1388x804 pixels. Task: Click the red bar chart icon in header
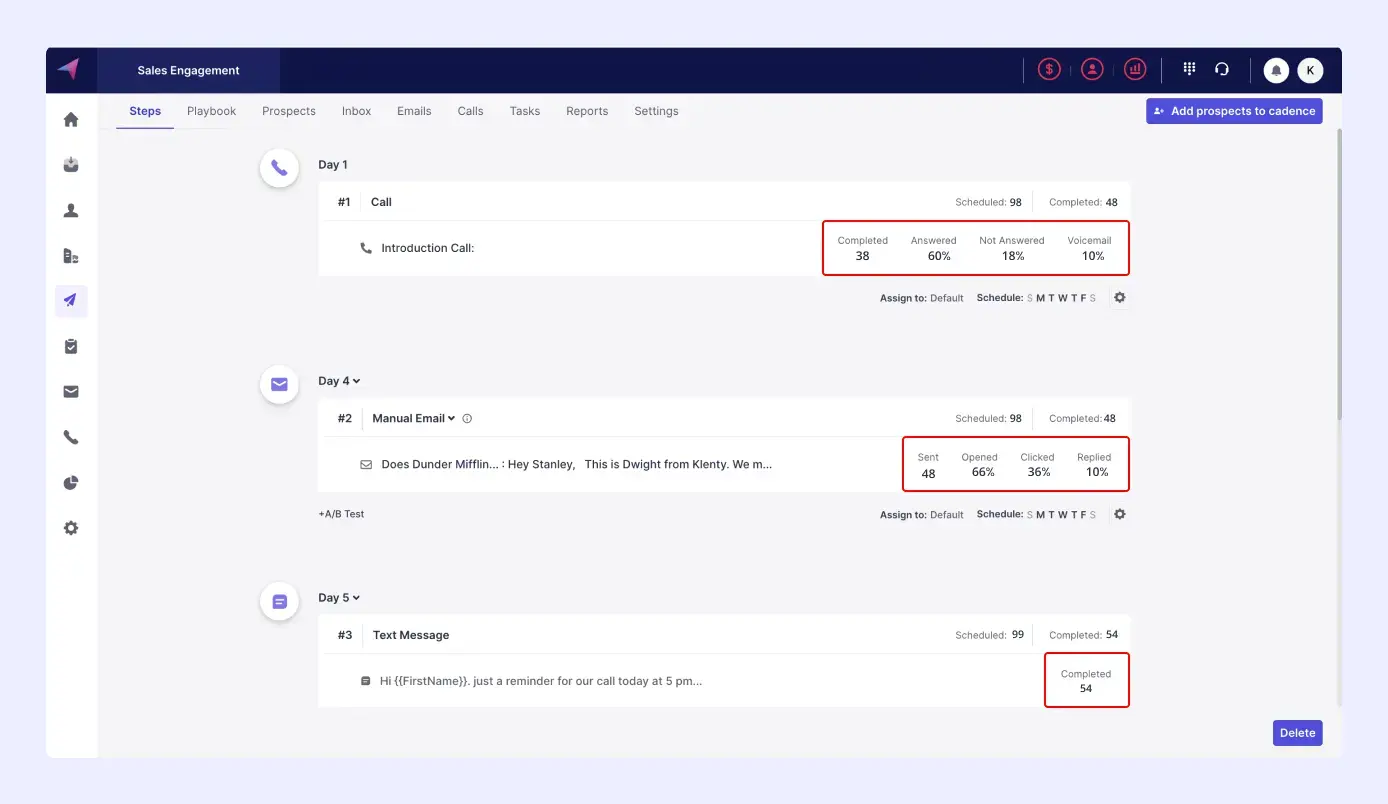point(1135,69)
